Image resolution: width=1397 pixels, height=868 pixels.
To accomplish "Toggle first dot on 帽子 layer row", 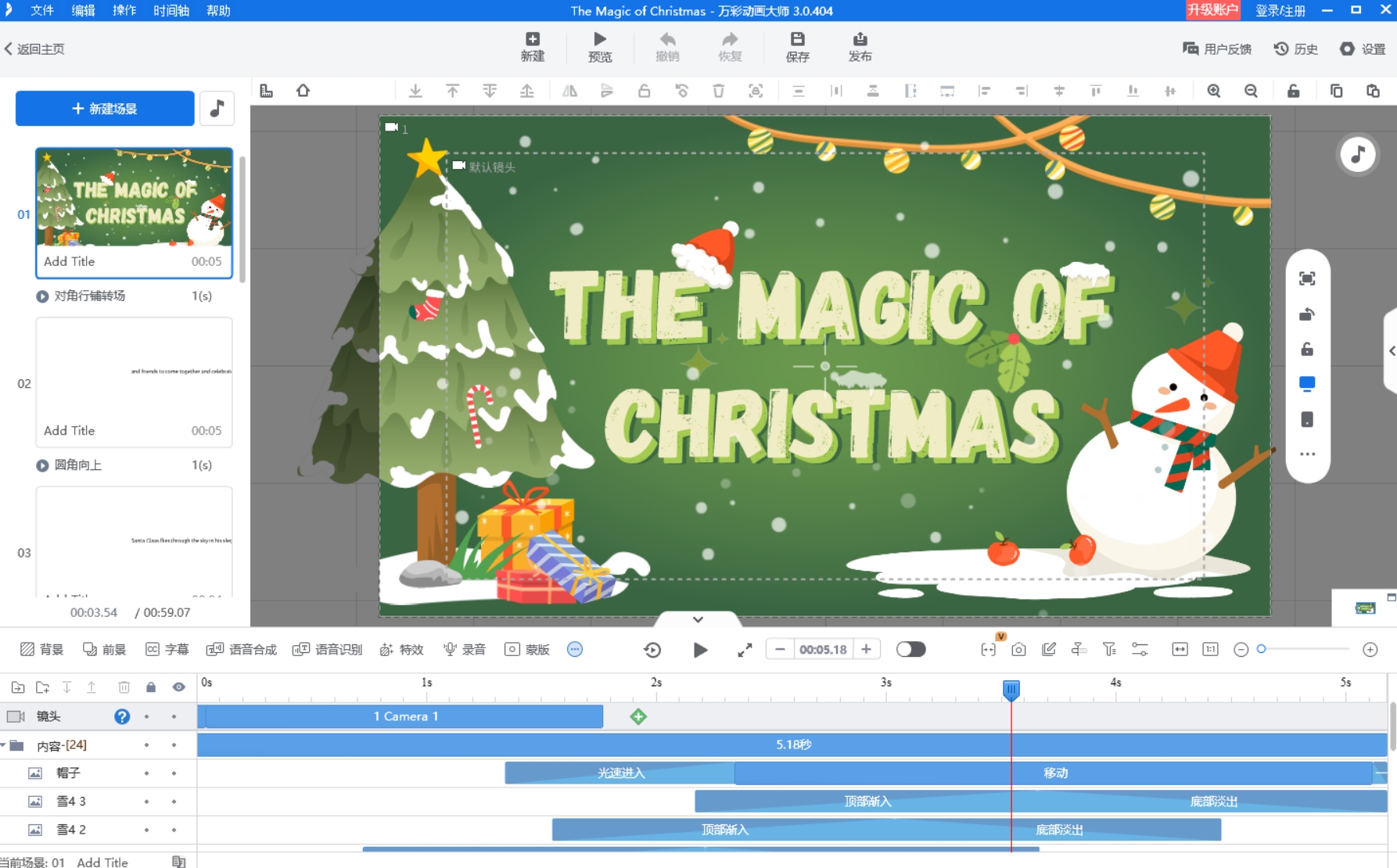I will 146,773.
